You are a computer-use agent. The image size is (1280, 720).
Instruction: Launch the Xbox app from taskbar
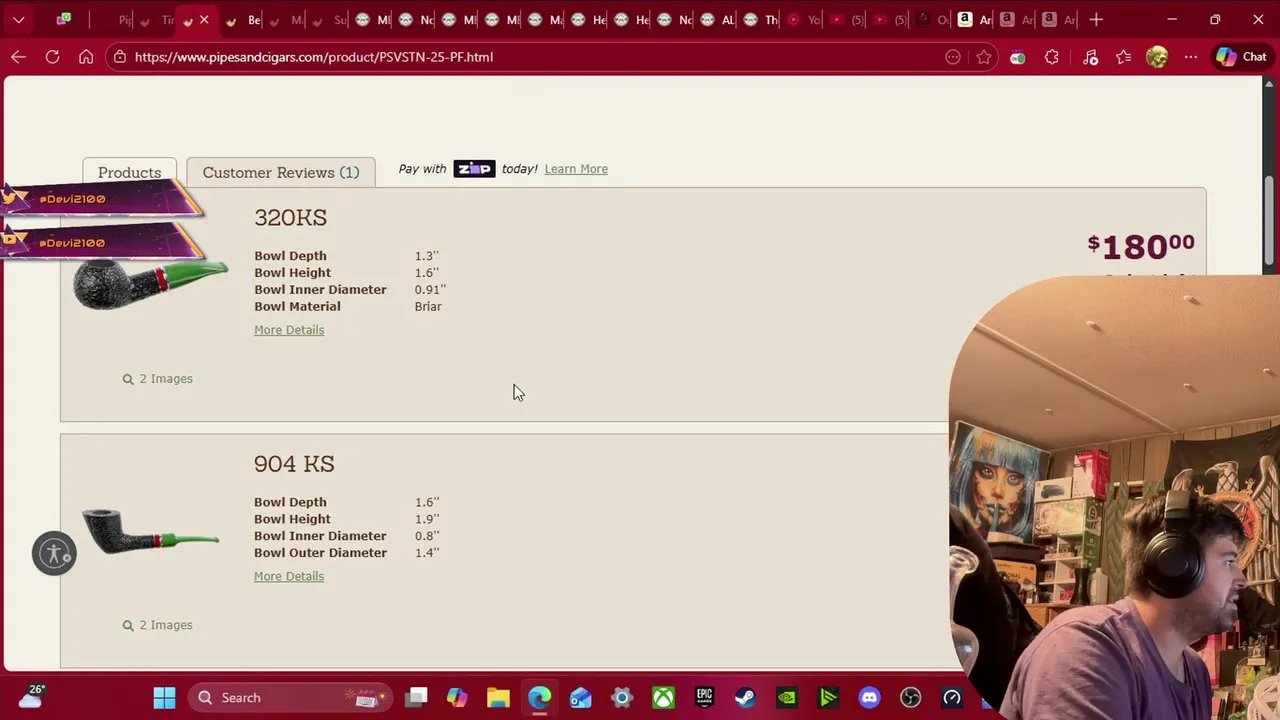click(663, 697)
